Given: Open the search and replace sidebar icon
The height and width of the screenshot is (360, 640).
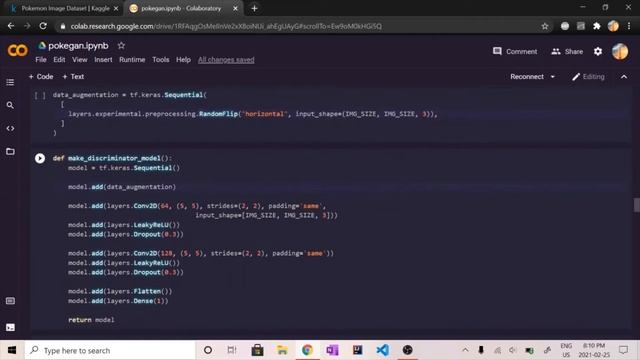Looking at the screenshot, I should (10, 105).
